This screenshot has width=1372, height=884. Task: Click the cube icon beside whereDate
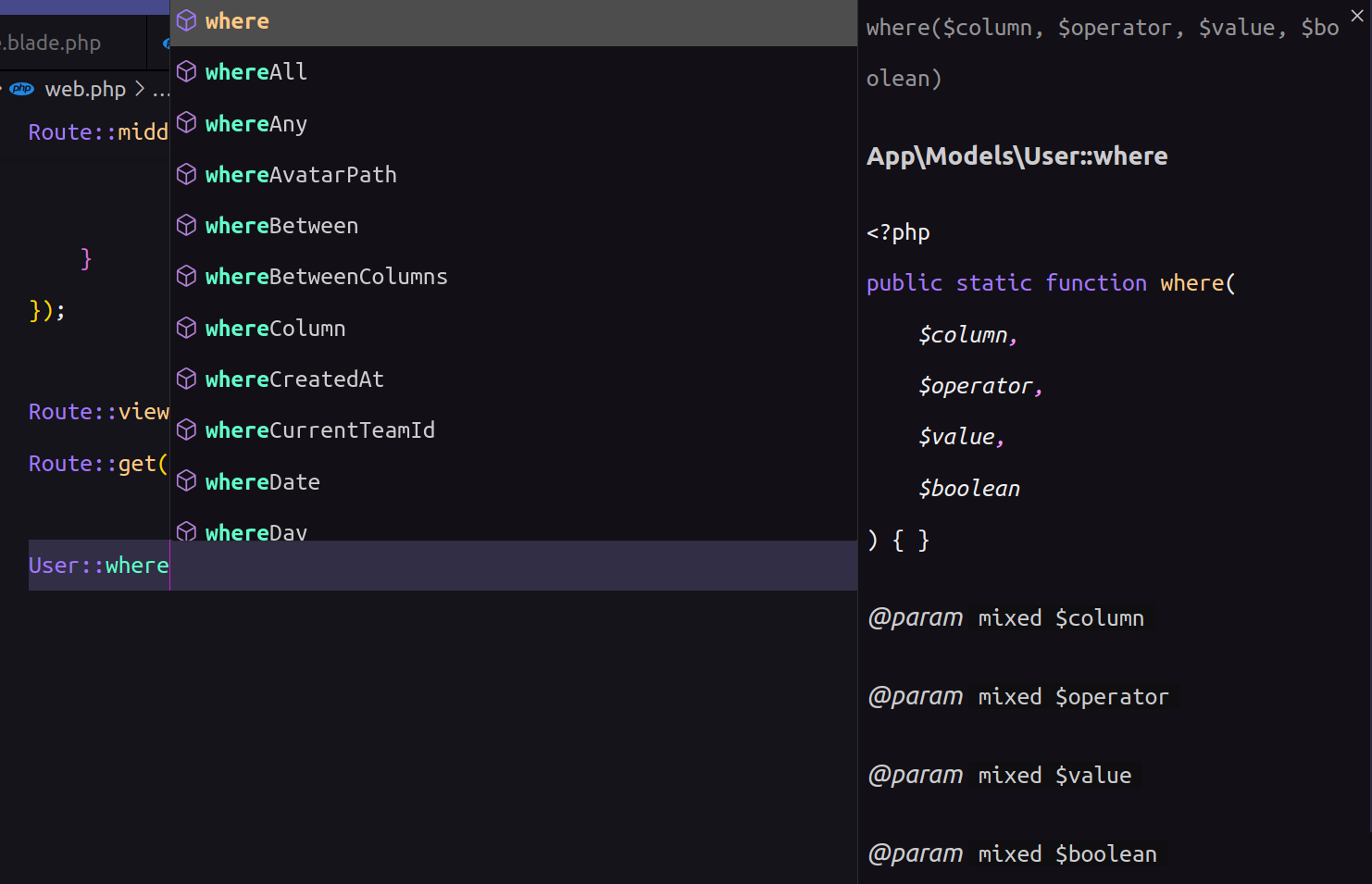click(x=186, y=481)
